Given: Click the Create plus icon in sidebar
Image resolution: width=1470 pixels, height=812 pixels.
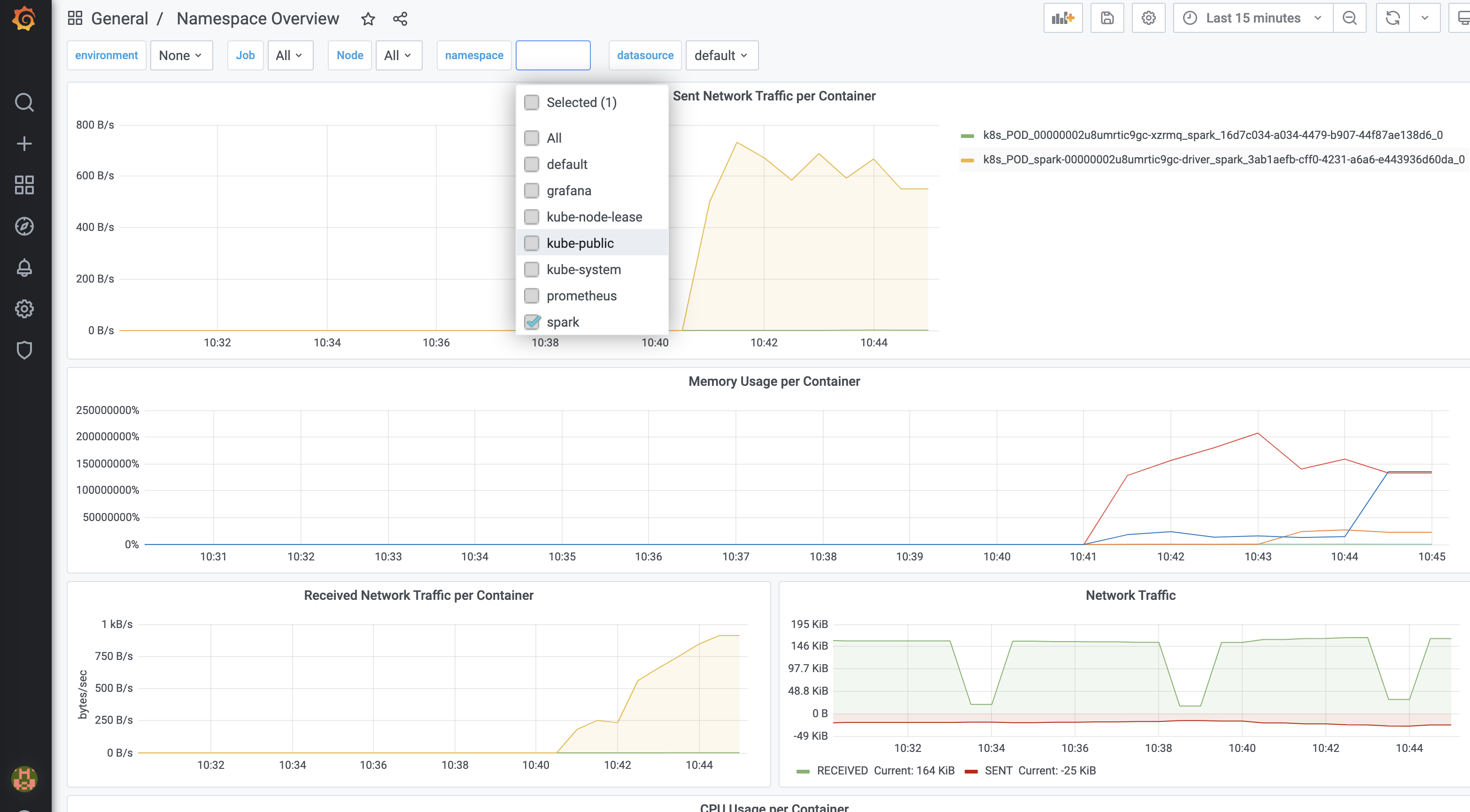Looking at the screenshot, I should click(x=24, y=144).
